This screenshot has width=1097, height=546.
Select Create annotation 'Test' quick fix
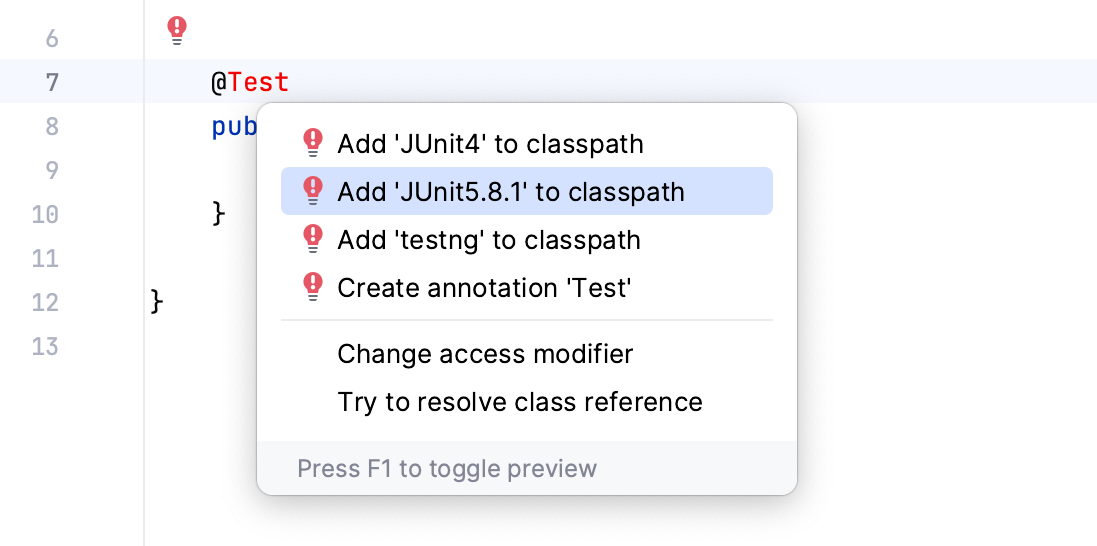[485, 289]
